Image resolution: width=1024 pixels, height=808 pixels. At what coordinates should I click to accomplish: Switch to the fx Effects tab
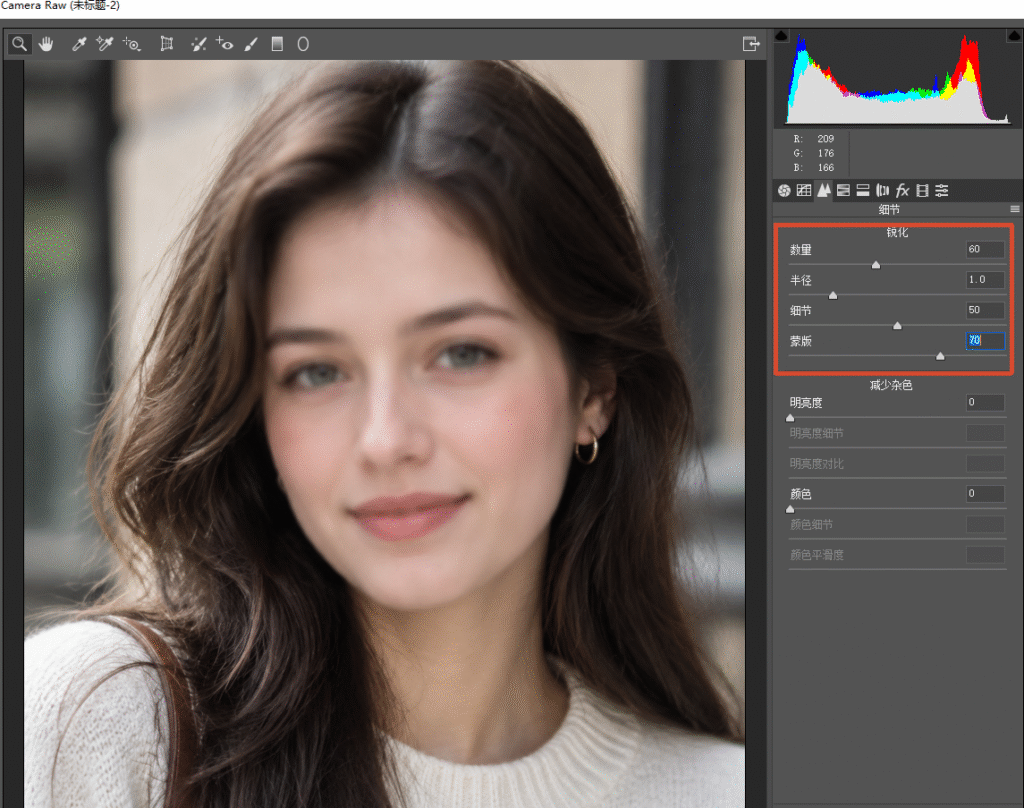tap(903, 190)
